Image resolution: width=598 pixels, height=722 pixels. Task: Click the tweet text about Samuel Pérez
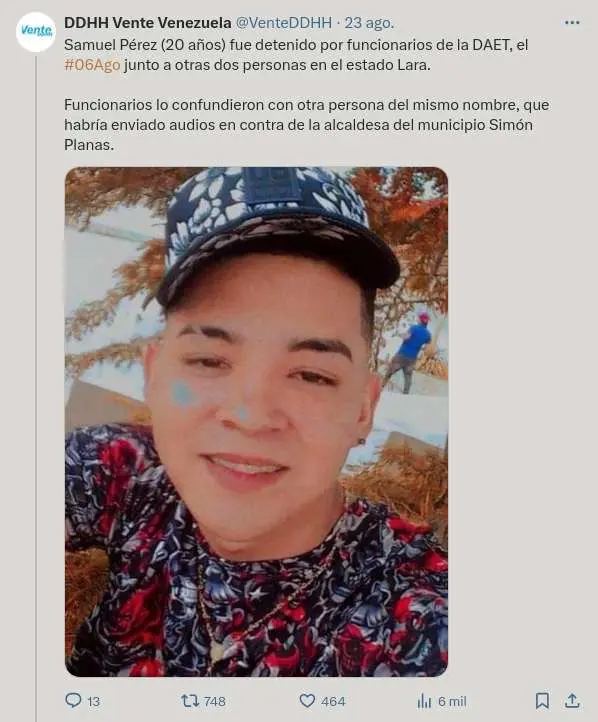296,55
